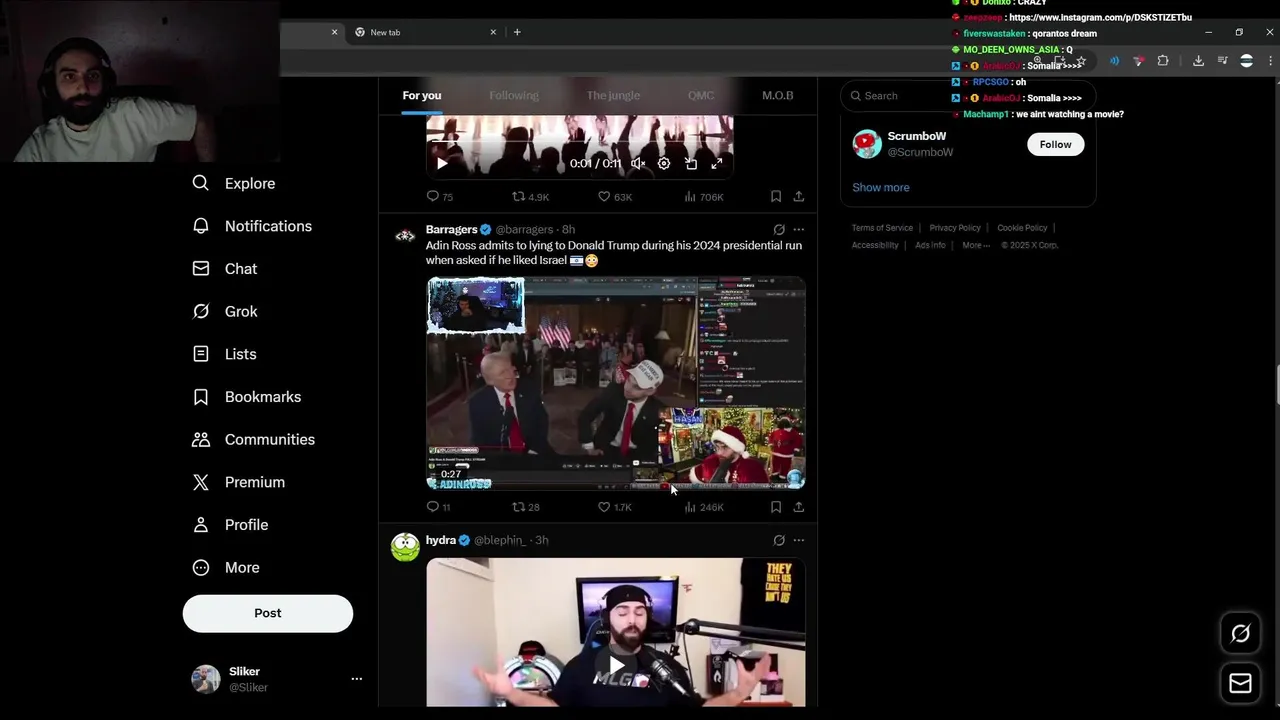Open Grok explain icon on hydra post

coord(779,540)
